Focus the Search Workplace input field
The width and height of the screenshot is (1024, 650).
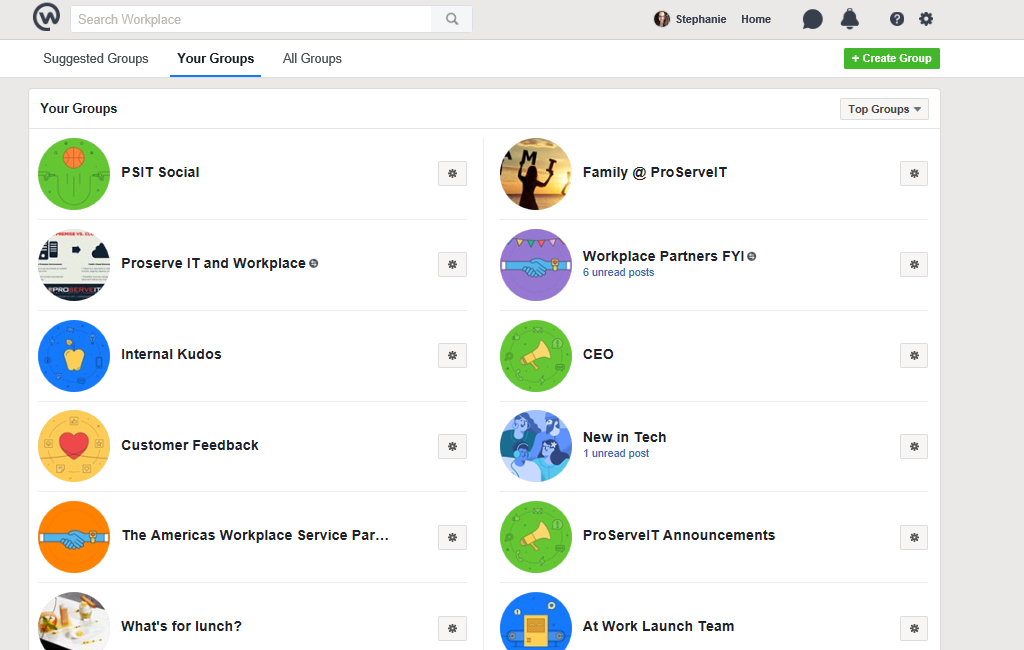pyautogui.click(x=251, y=19)
